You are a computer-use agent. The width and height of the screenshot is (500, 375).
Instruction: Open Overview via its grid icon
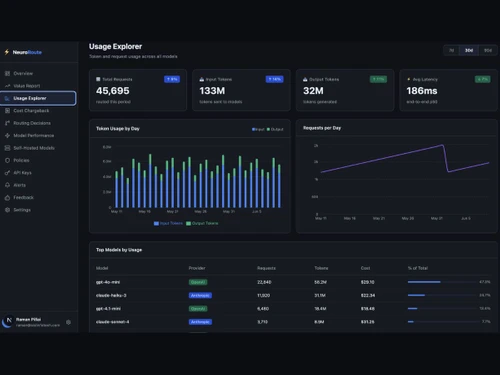[7, 73]
